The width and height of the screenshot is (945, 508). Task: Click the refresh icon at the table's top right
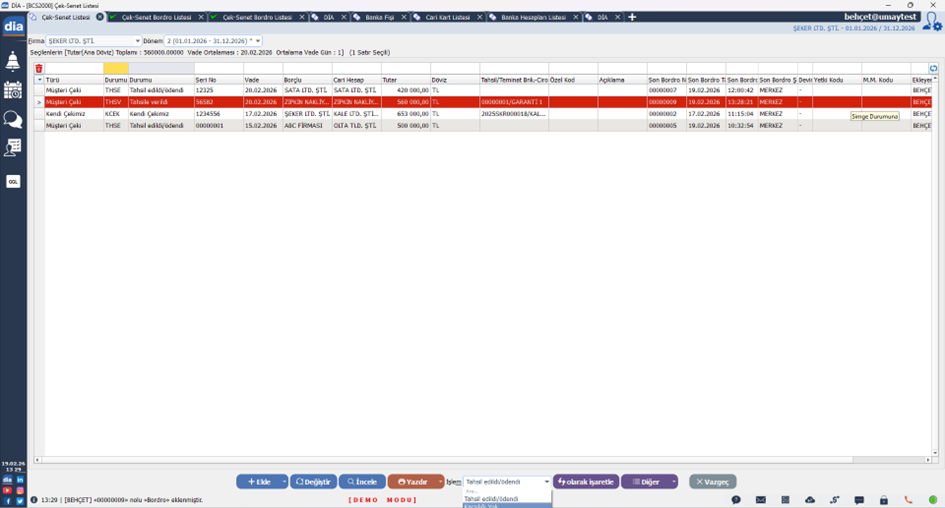click(x=934, y=69)
